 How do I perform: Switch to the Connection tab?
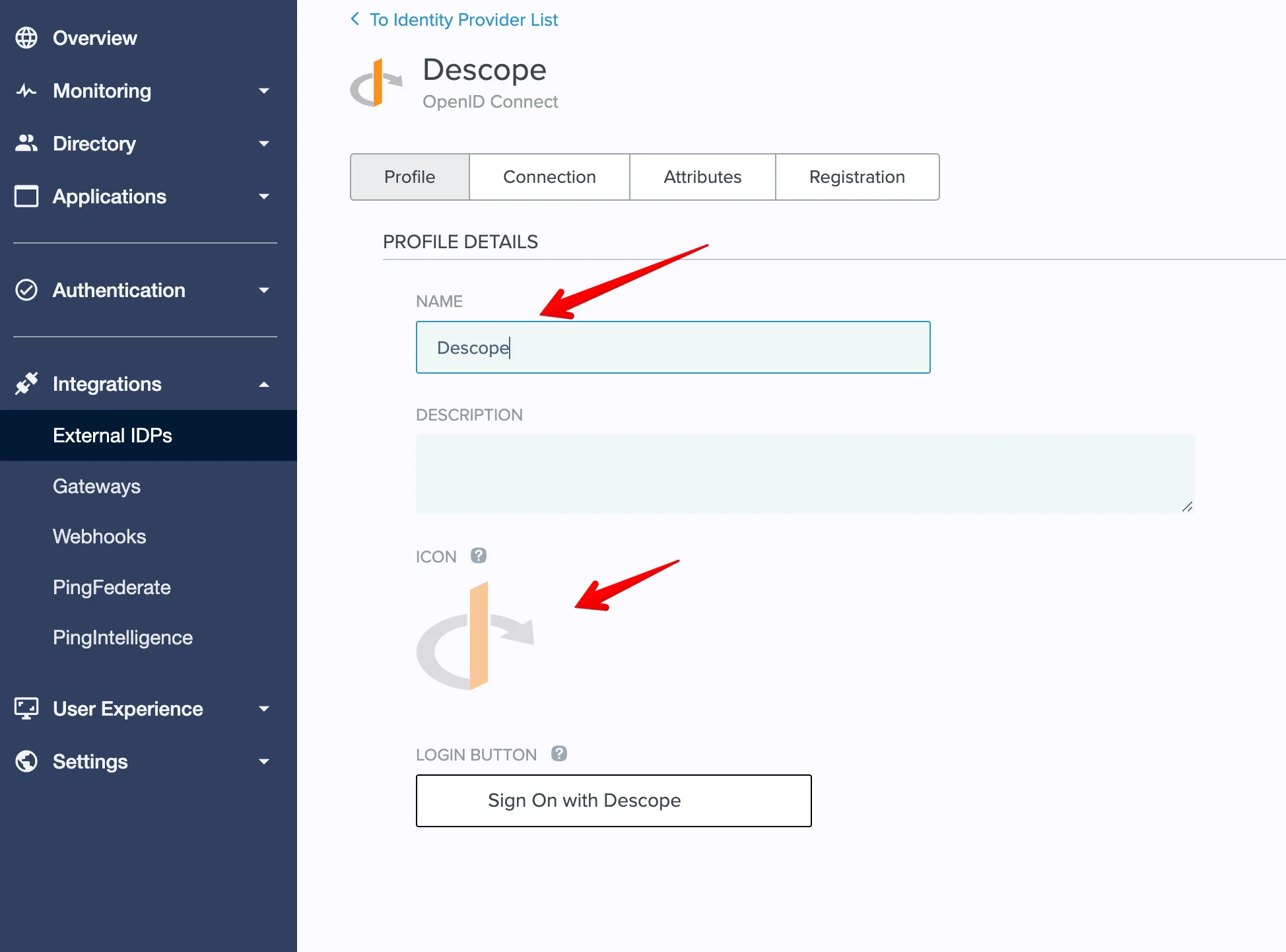549,177
